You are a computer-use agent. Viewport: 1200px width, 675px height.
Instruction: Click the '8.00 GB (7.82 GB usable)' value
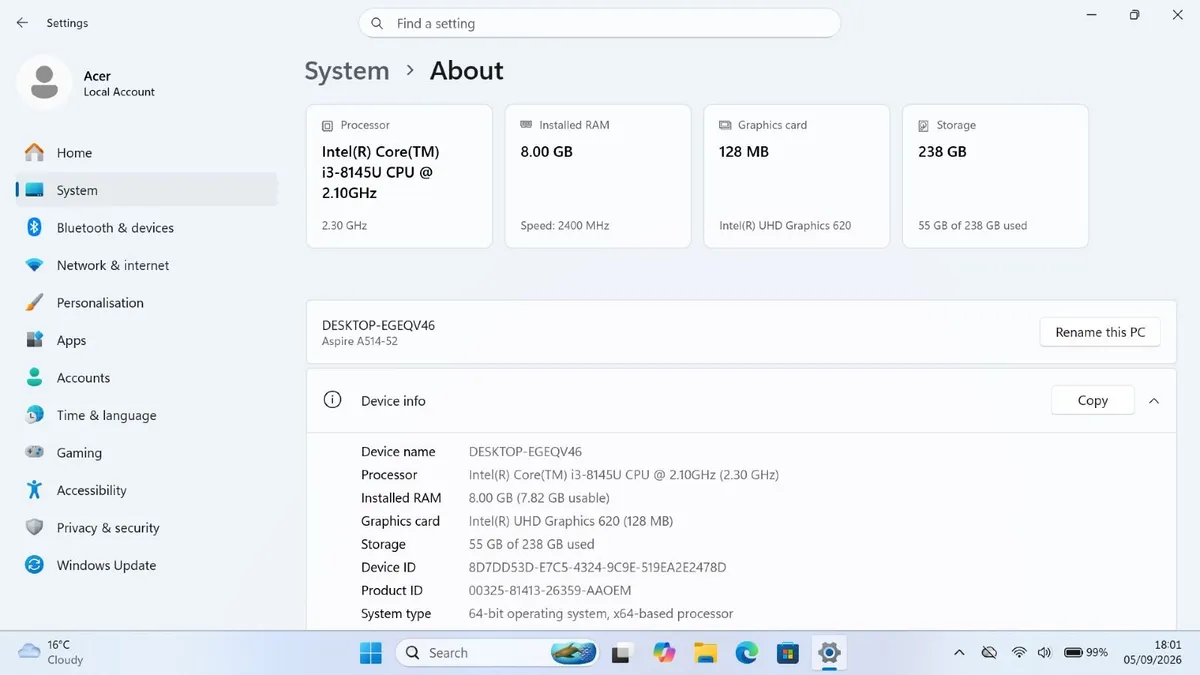click(539, 498)
